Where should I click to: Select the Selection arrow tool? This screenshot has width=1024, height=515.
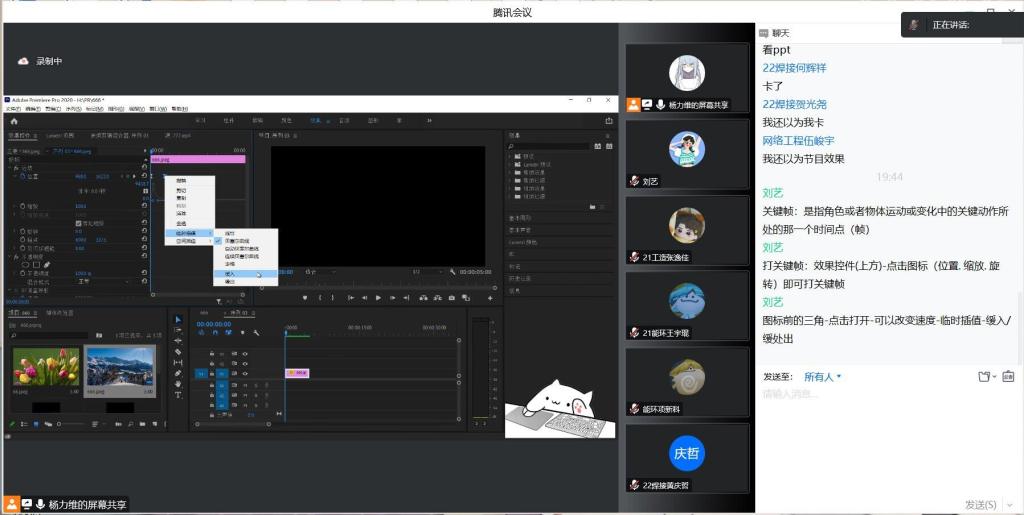point(178,320)
